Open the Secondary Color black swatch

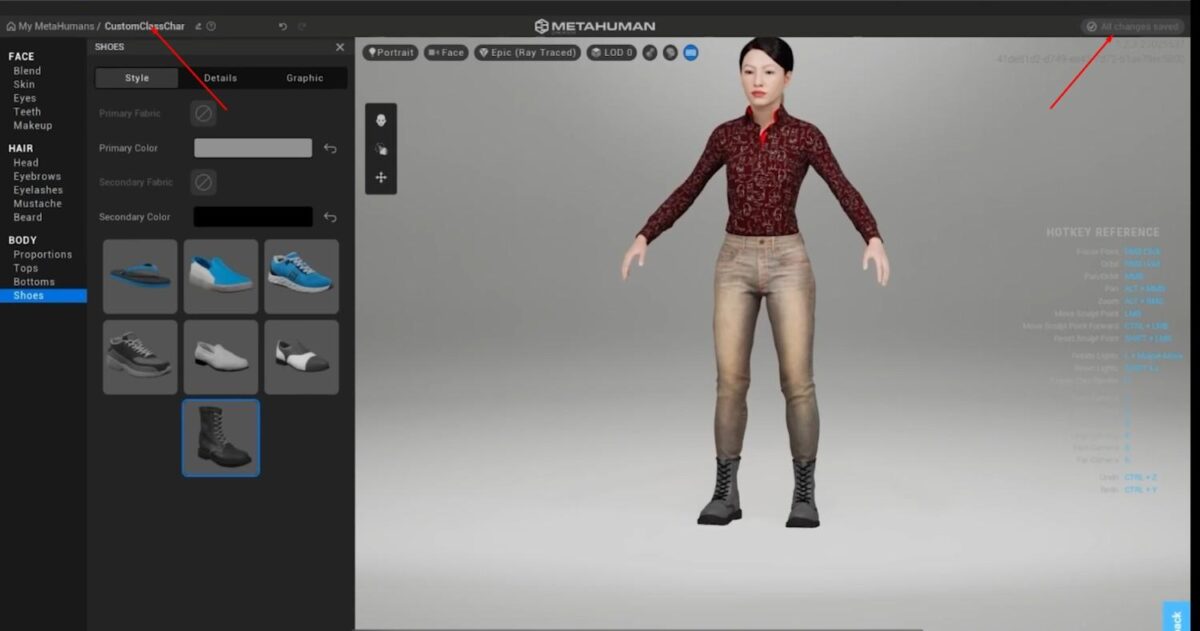[x=252, y=216]
